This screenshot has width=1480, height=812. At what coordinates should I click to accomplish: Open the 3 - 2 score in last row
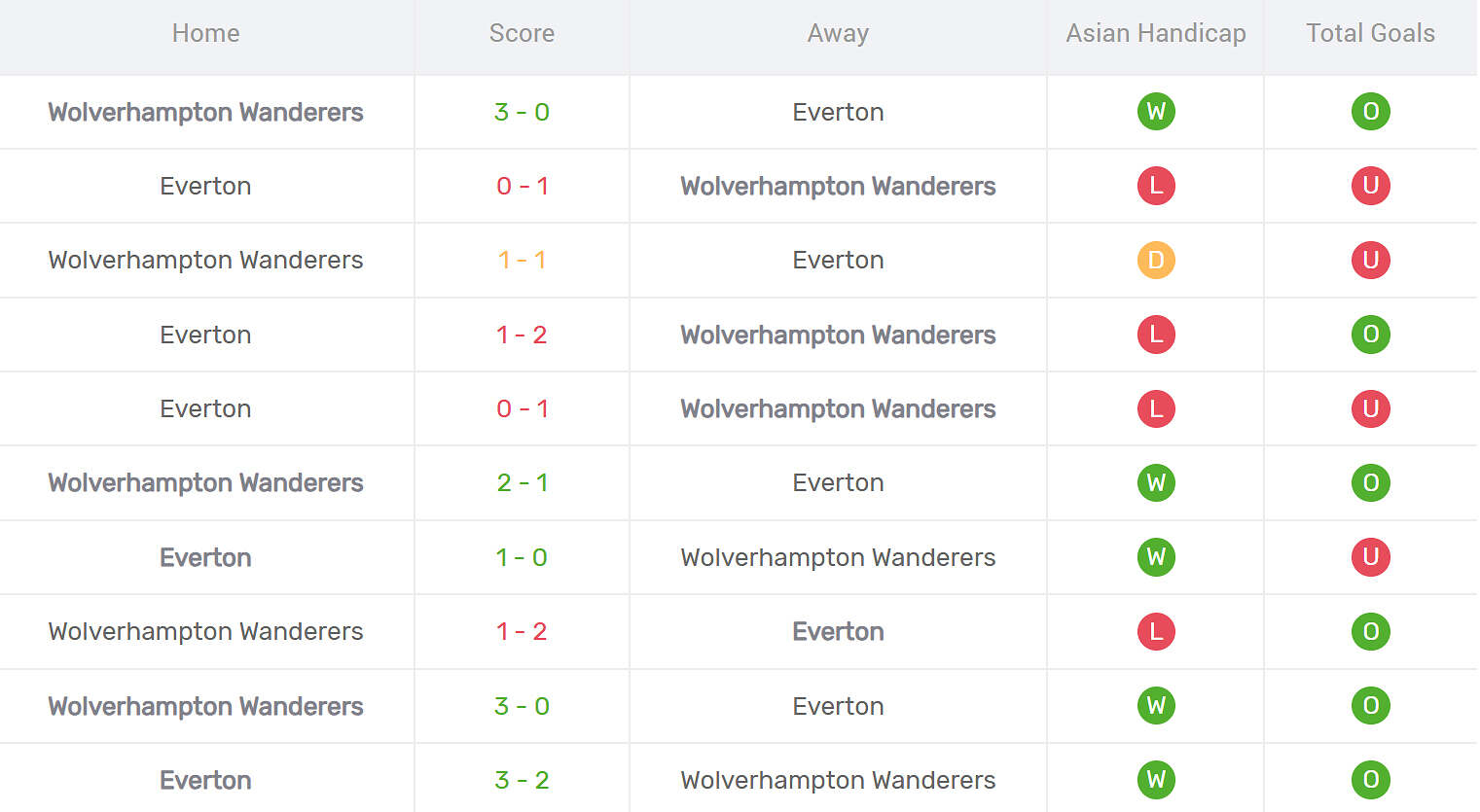522,780
